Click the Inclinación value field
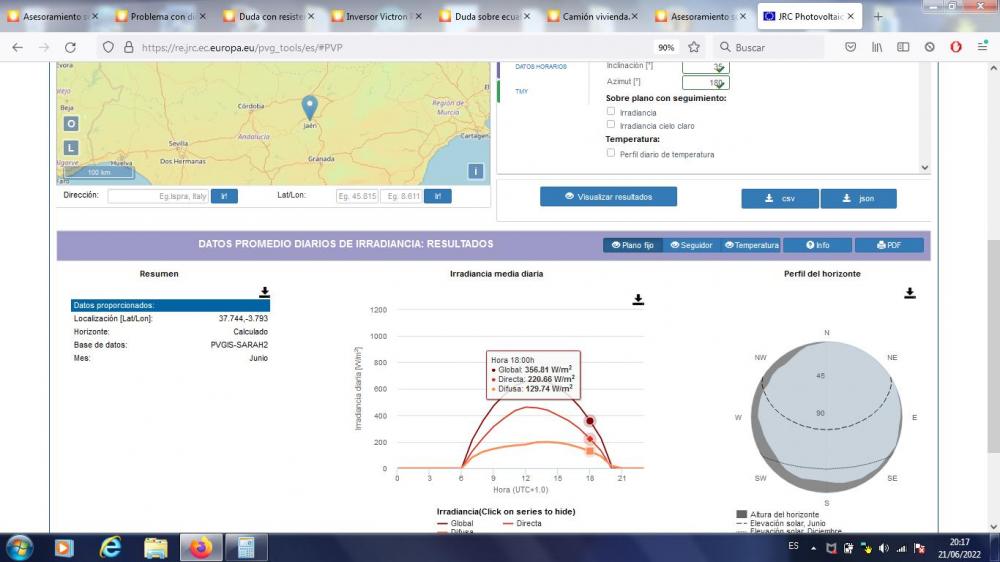Screen dimensions: 1000x562 point(705,66)
